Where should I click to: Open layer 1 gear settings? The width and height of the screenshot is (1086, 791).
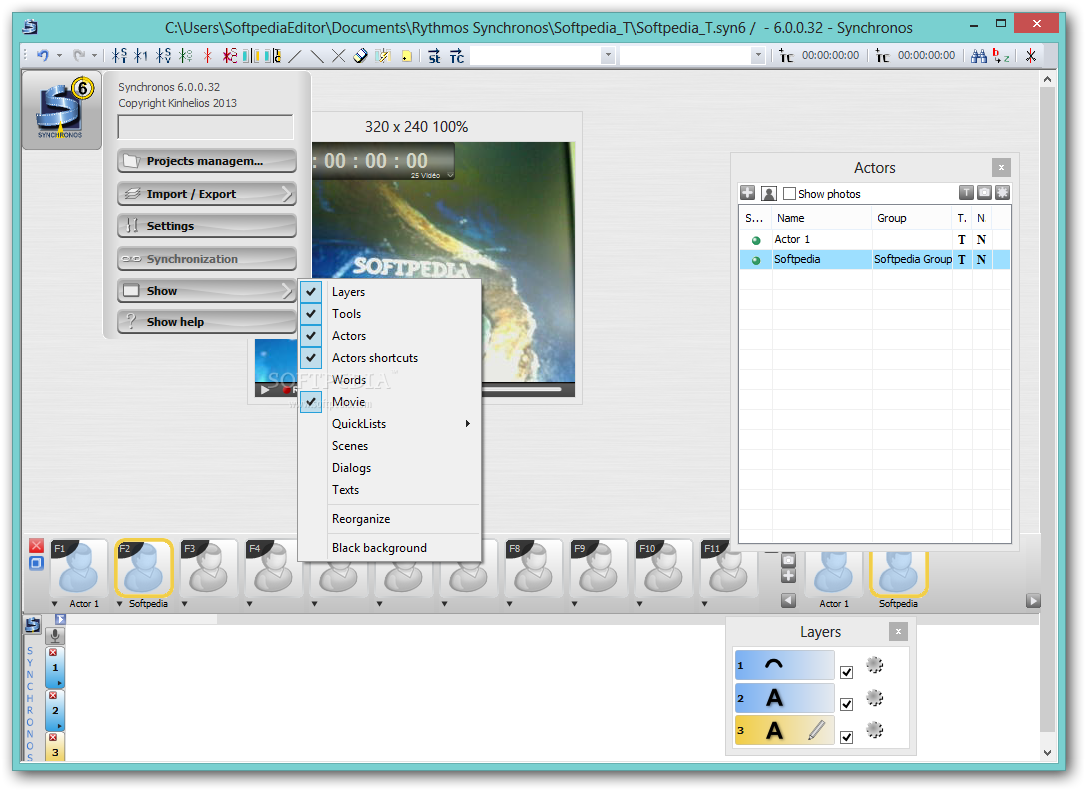pos(875,665)
